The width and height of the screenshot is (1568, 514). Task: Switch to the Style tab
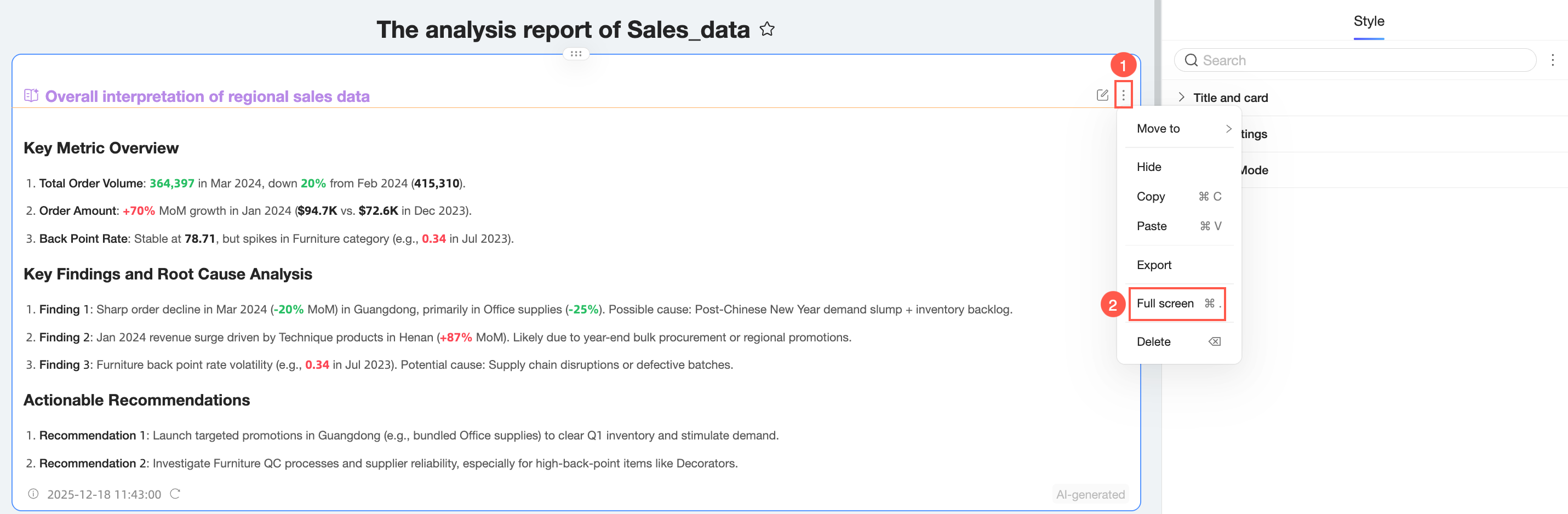1369,21
